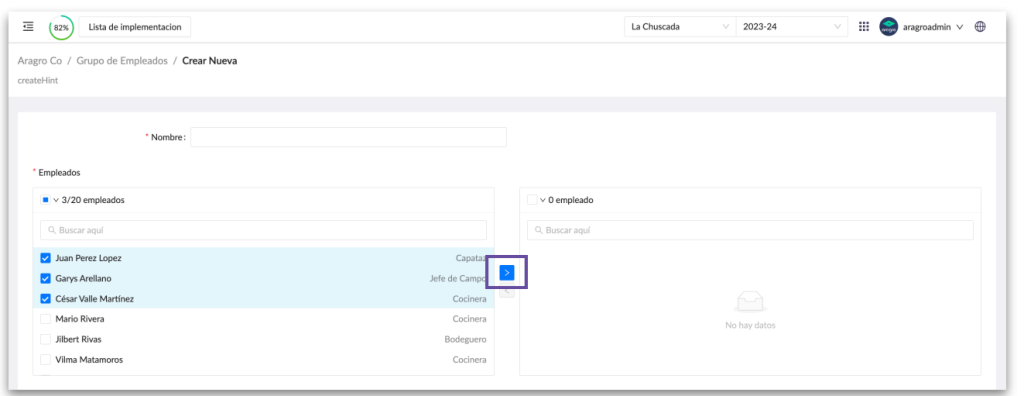
Task: Open the 2023-24 season dropdown
Action: [x=792, y=27]
